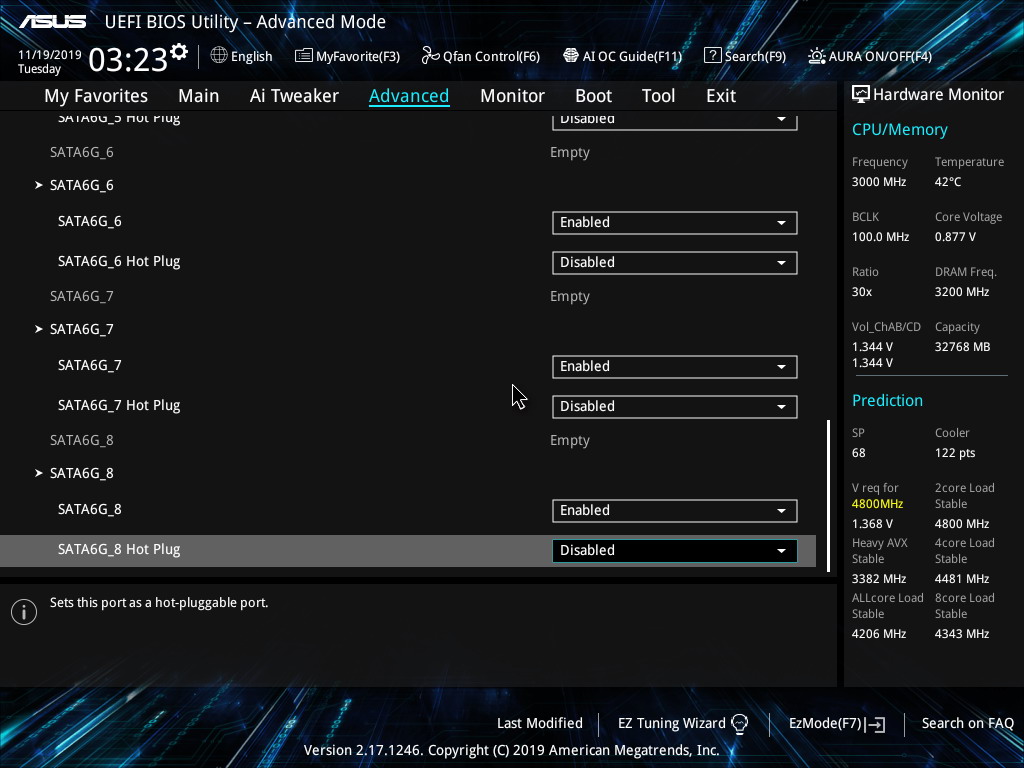Screen dimensions: 1024x768
Task: Click the SATA6G_8 'Empty' status text
Action: tap(569, 441)
